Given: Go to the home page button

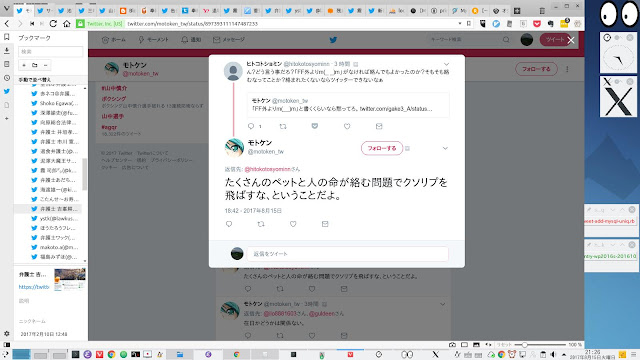Looking at the screenshot, I should click(x=67, y=24).
